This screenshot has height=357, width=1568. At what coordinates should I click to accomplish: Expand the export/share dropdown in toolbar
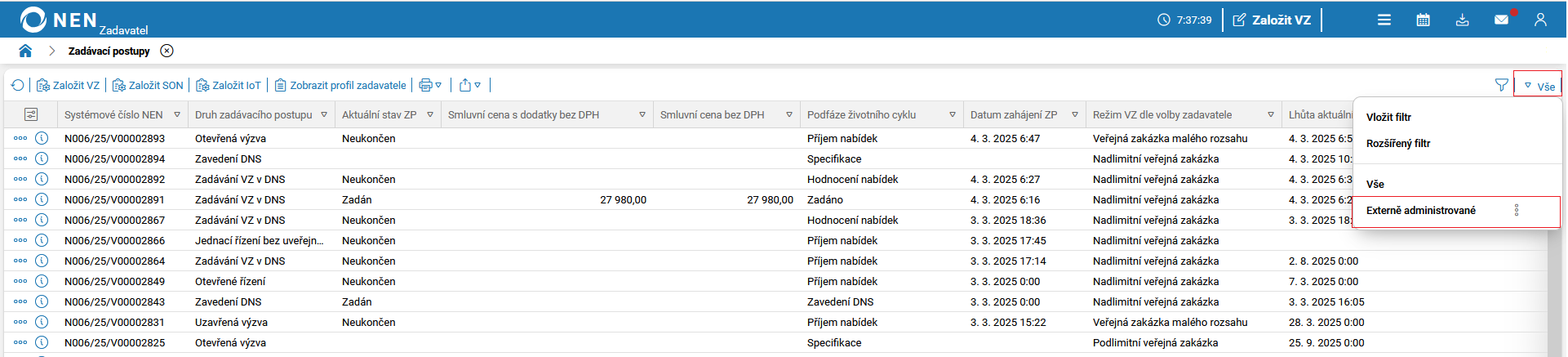tap(470, 85)
